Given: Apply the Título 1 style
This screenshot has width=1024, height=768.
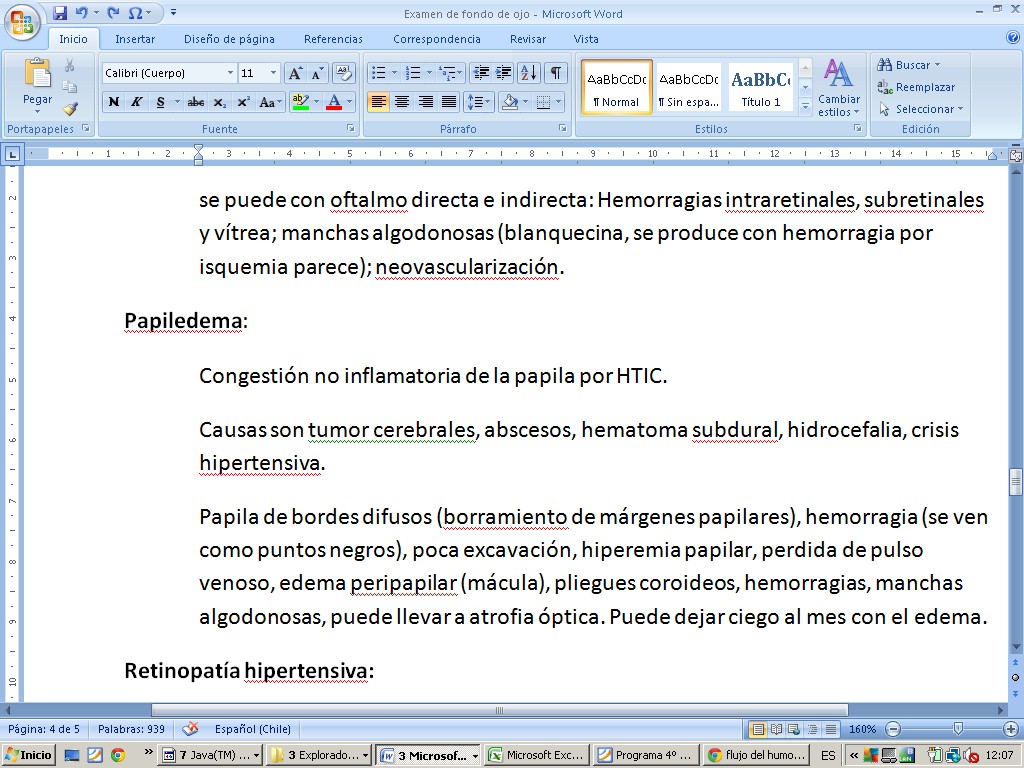Looking at the screenshot, I should 761,87.
